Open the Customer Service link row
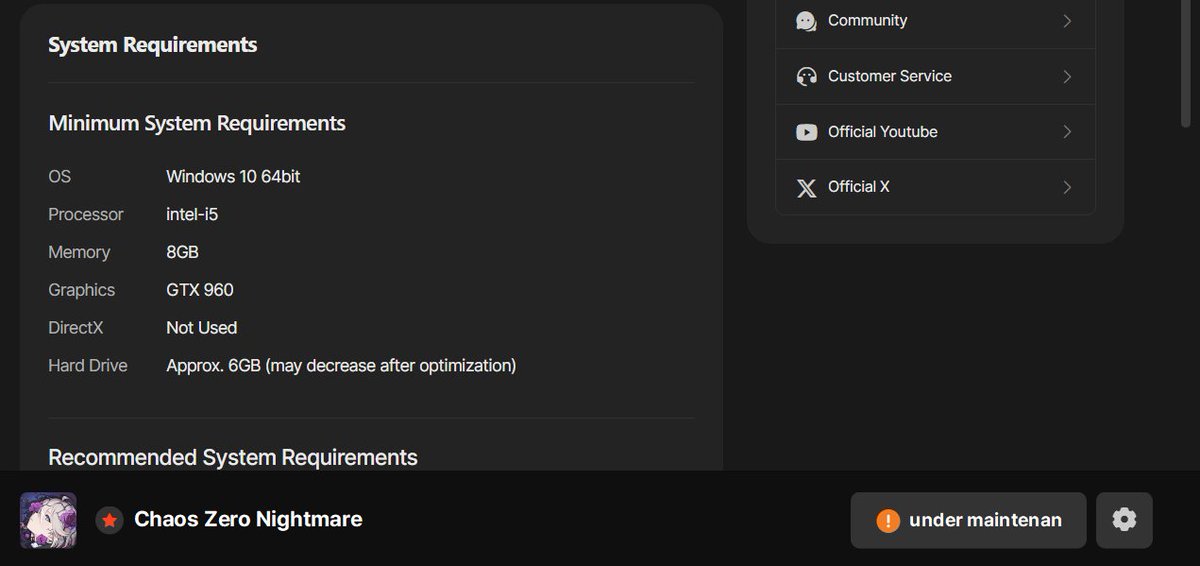The height and width of the screenshot is (566, 1200). [x=935, y=77]
